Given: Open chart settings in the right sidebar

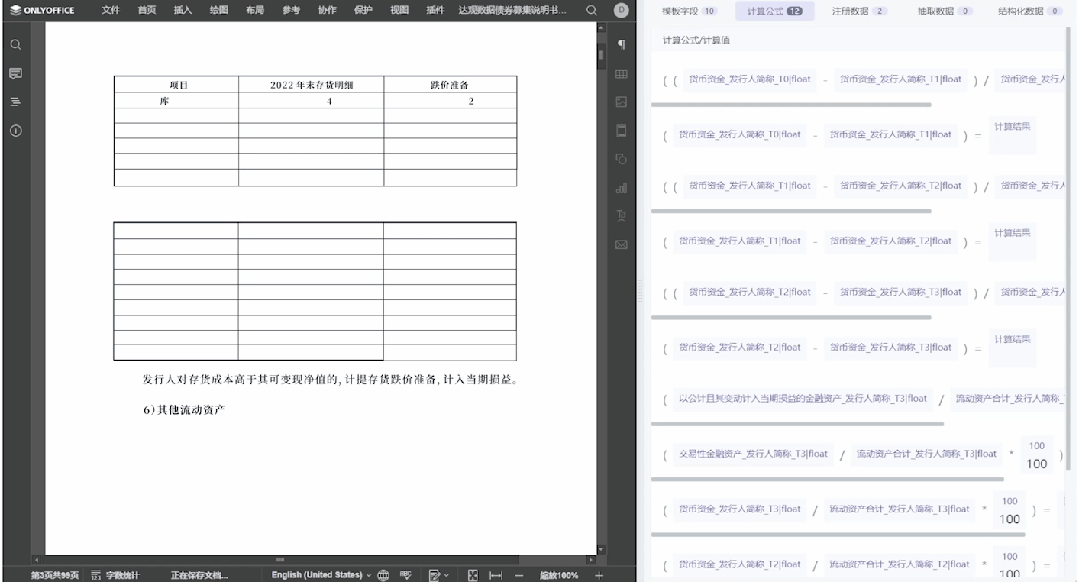Looking at the screenshot, I should tap(621, 188).
